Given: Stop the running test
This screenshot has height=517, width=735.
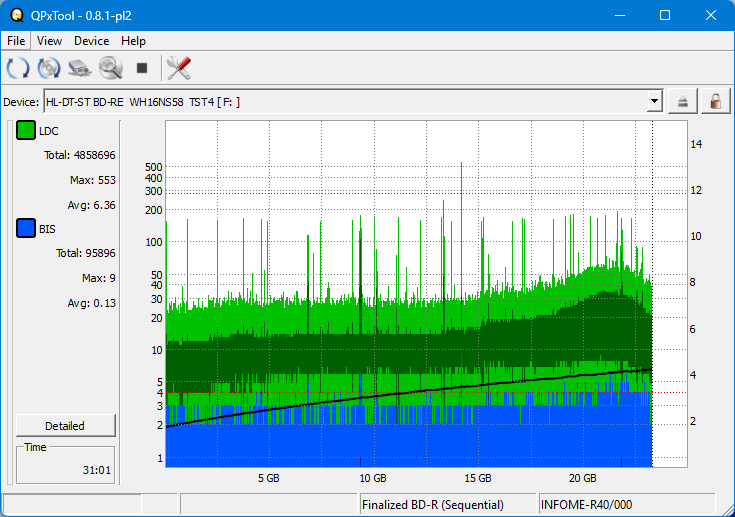Looking at the screenshot, I should [142, 68].
